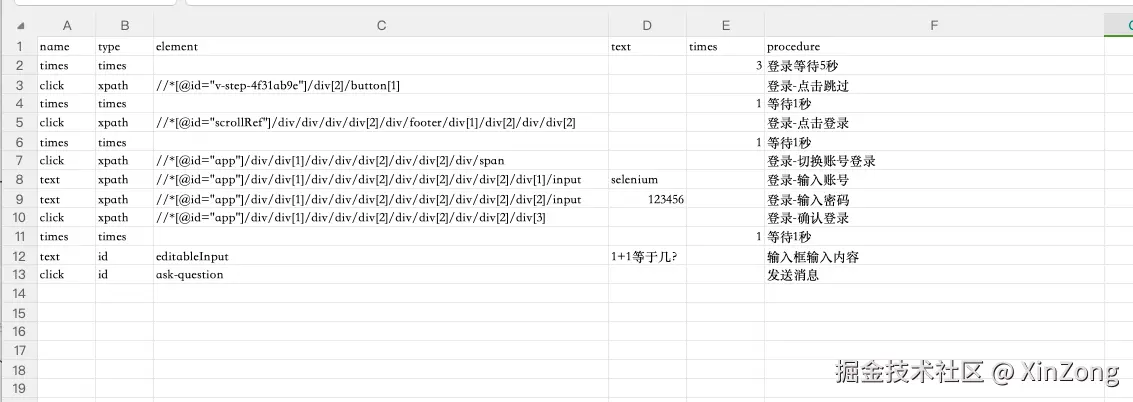Select the 'ask-question' cell
This screenshot has width=1133, height=402.
[380, 274]
